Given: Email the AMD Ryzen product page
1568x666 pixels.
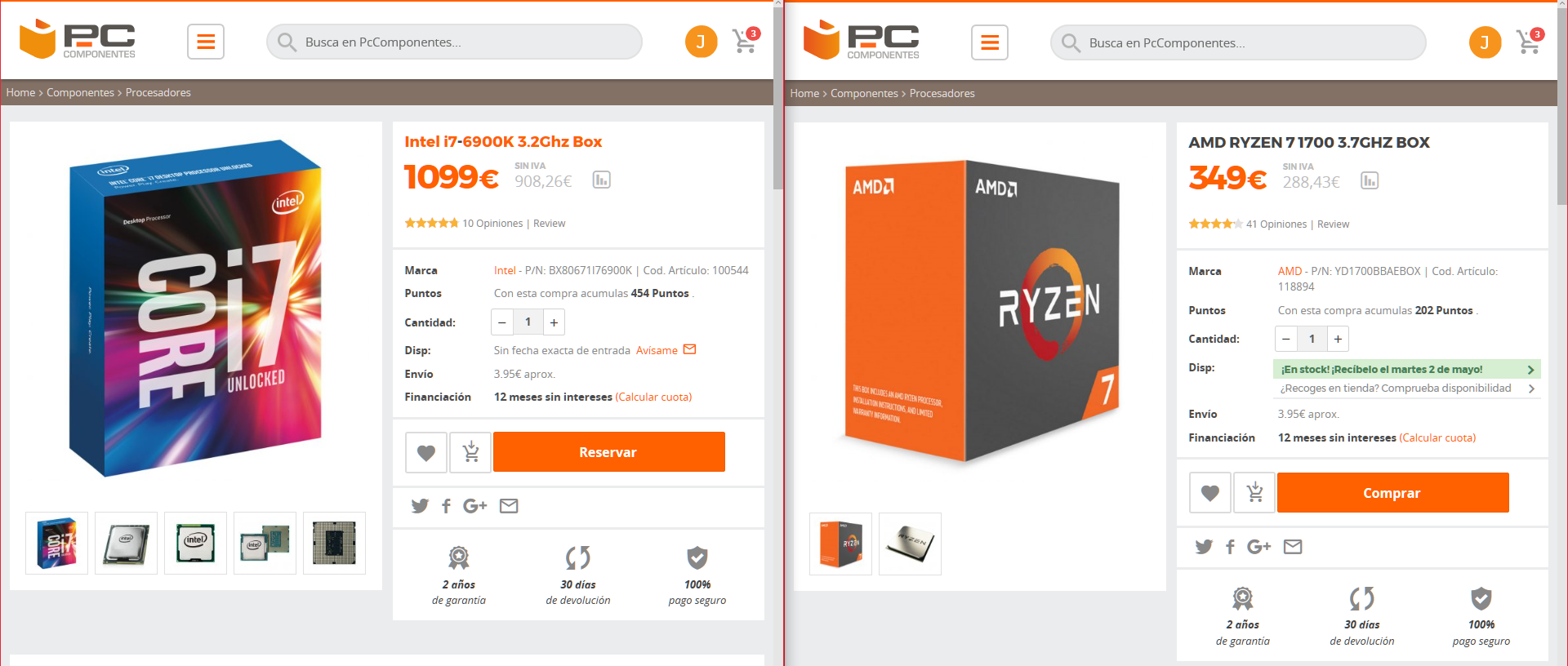Looking at the screenshot, I should [1293, 547].
